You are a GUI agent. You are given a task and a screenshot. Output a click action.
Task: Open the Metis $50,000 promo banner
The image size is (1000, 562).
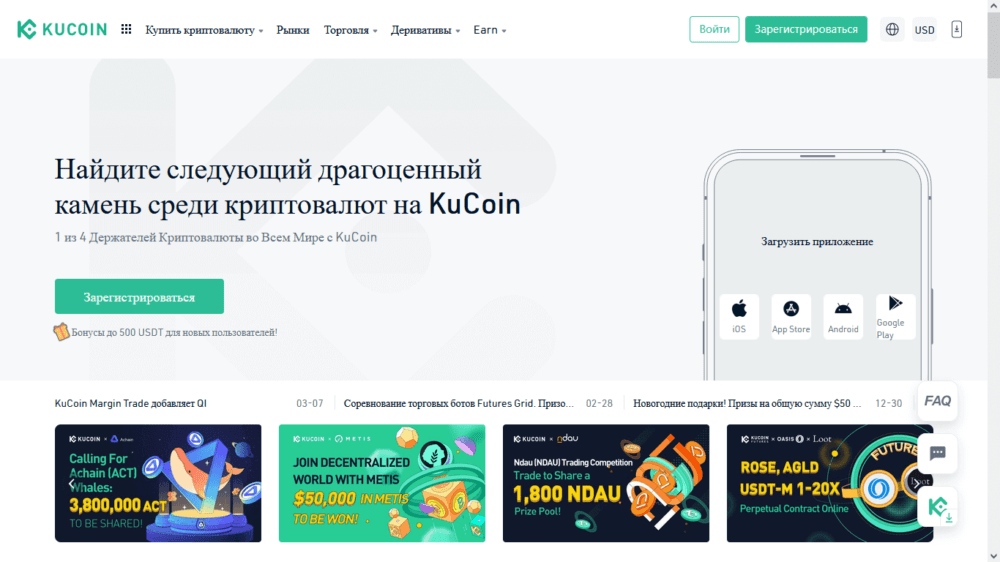tap(382, 484)
